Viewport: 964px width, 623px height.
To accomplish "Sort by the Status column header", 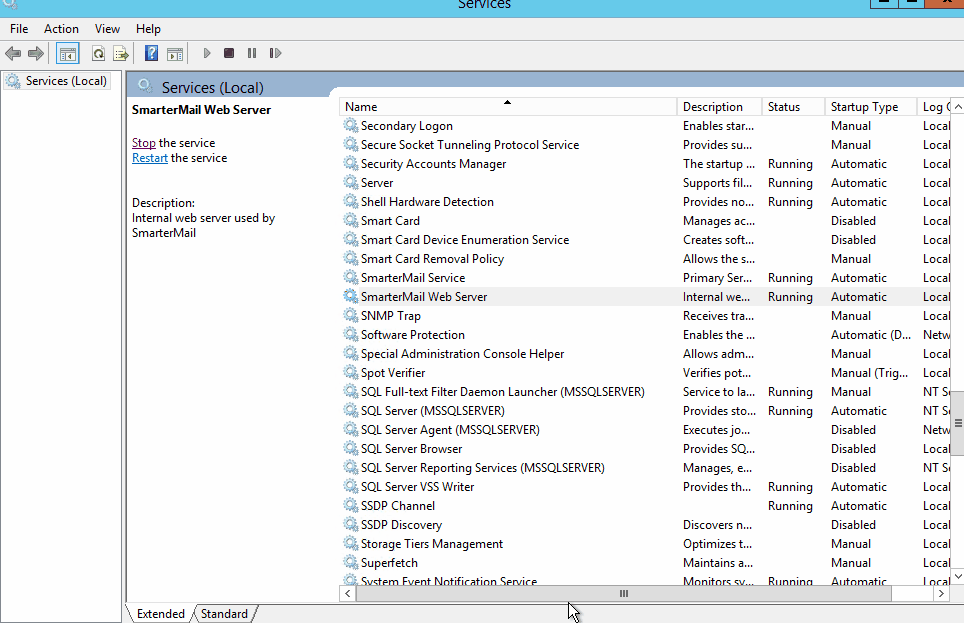I will 793,106.
